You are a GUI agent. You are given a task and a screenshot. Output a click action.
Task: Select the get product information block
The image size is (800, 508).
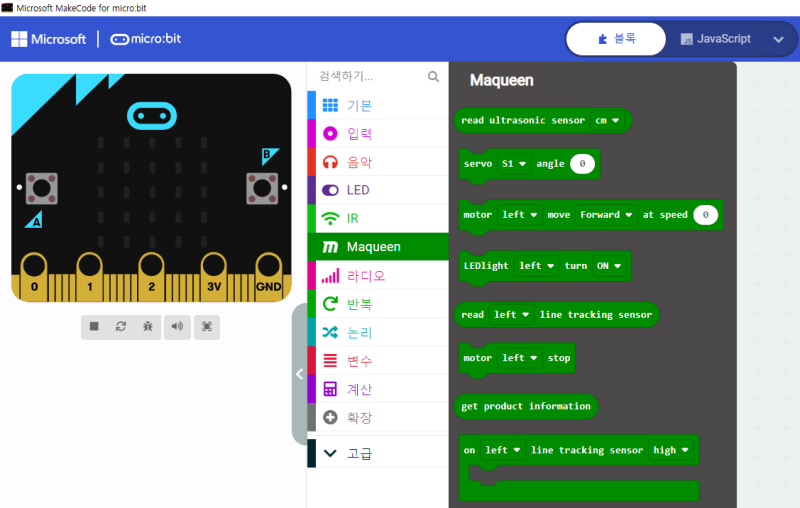coord(526,407)
